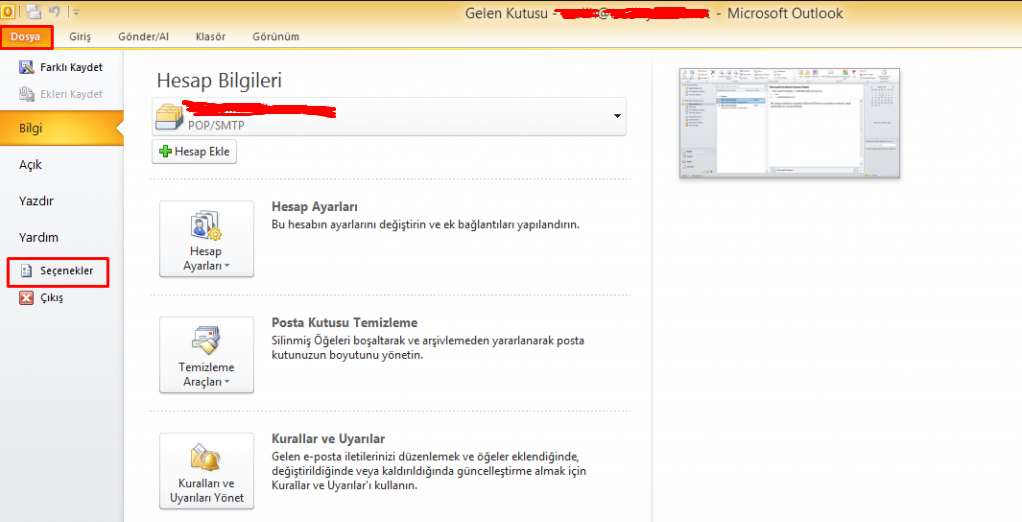Click the Farklı Kaydet floppy disk icon
Image resolution: width=1022 pixels, height=522 pixels.
(26, 67)
